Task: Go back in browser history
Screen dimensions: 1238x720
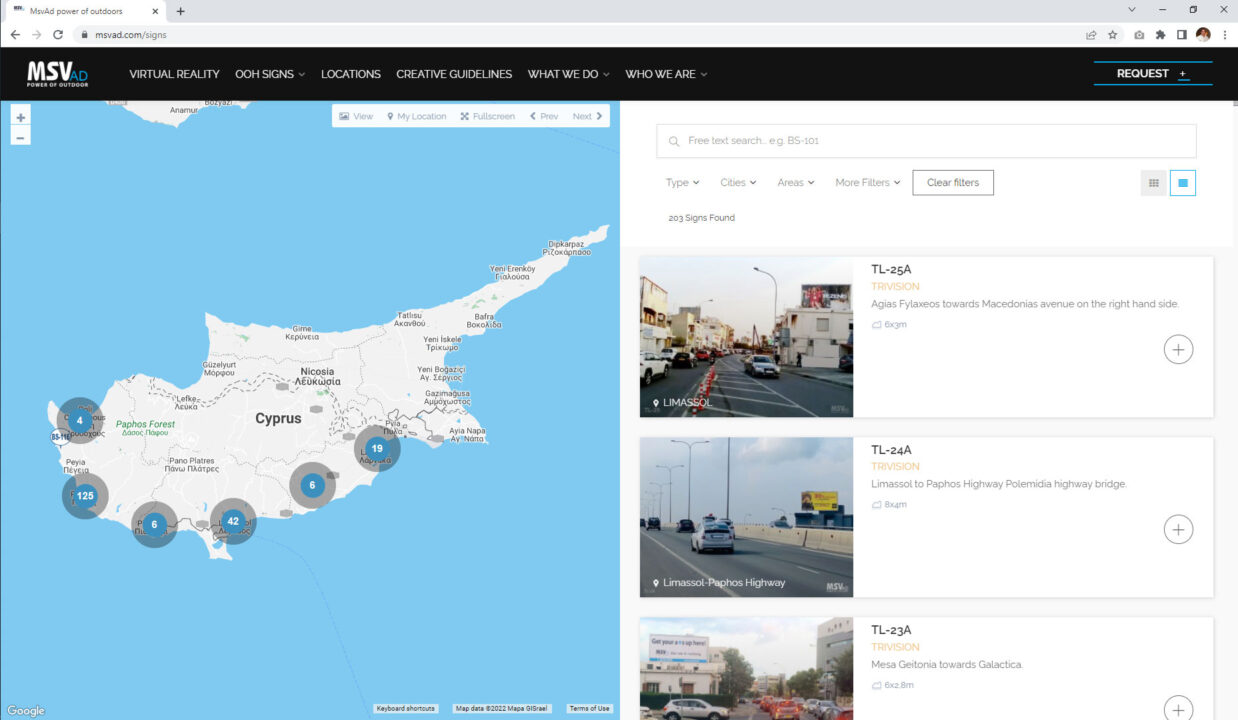Action: (x=15, y=34)
